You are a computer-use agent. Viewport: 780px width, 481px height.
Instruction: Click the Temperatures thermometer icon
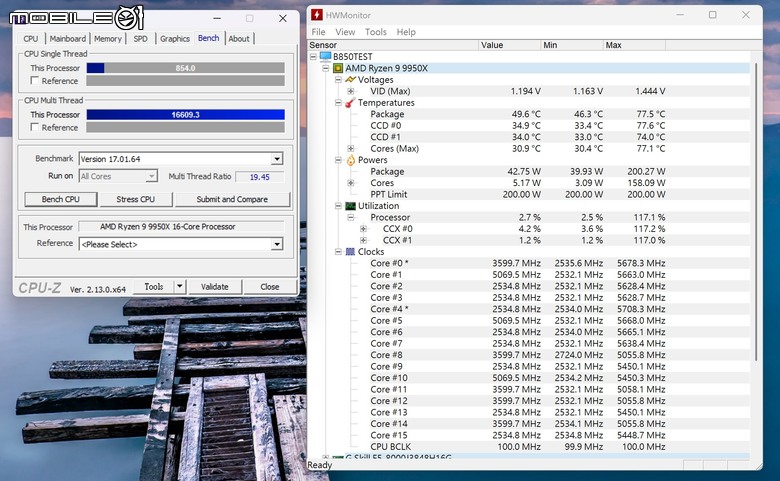tap(350, 102)
